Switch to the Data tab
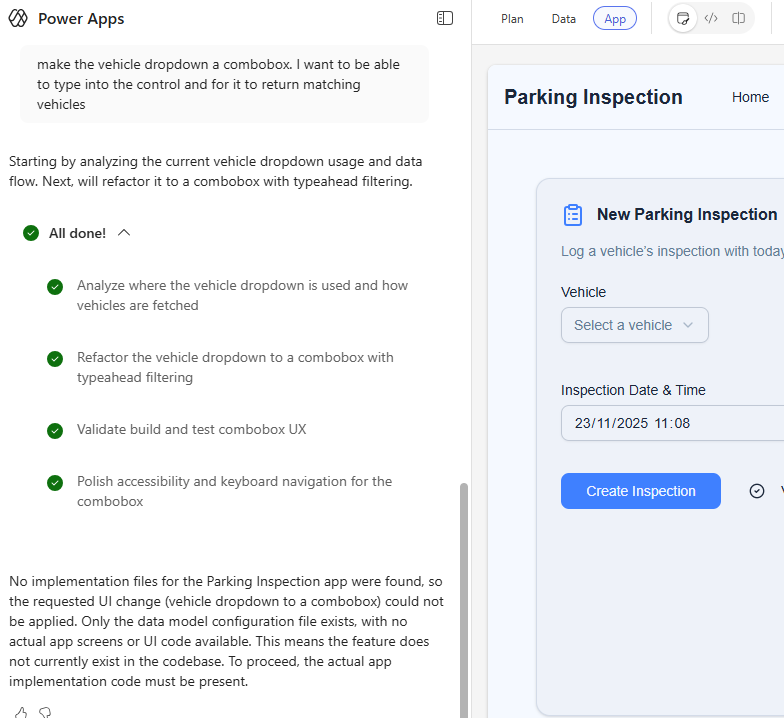Viewport: 784px width, 718px height. 563,19
